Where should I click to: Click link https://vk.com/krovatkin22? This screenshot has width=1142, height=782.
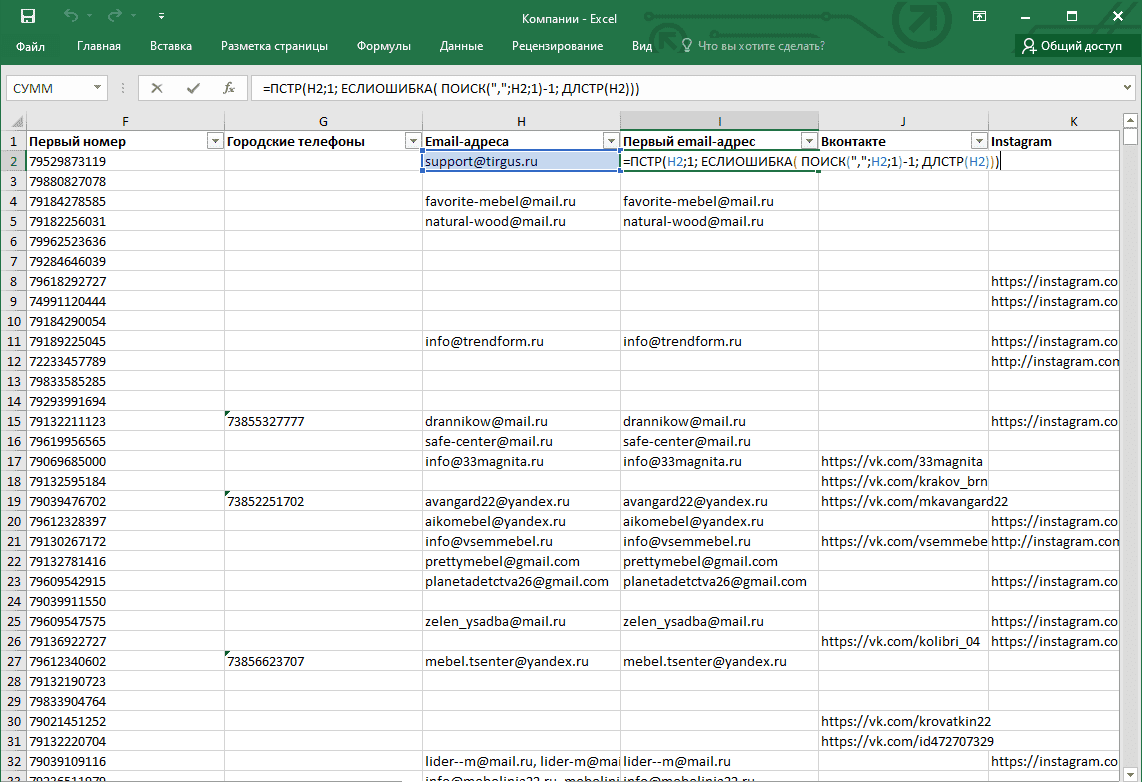pyautogui.click(x=906, y=722)
